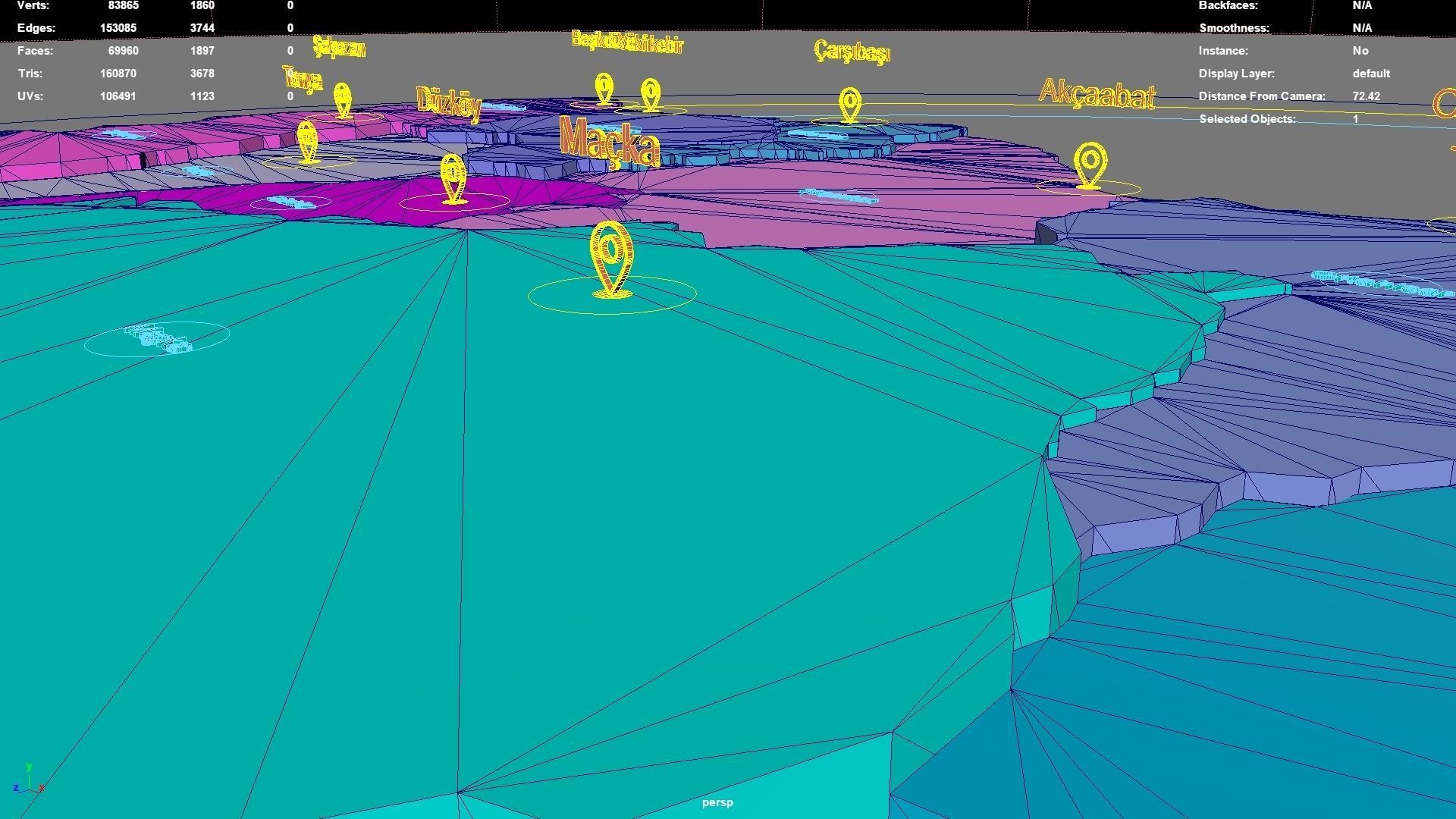Click the Distance From Camera HUD readout

[x=1366, y=96]
